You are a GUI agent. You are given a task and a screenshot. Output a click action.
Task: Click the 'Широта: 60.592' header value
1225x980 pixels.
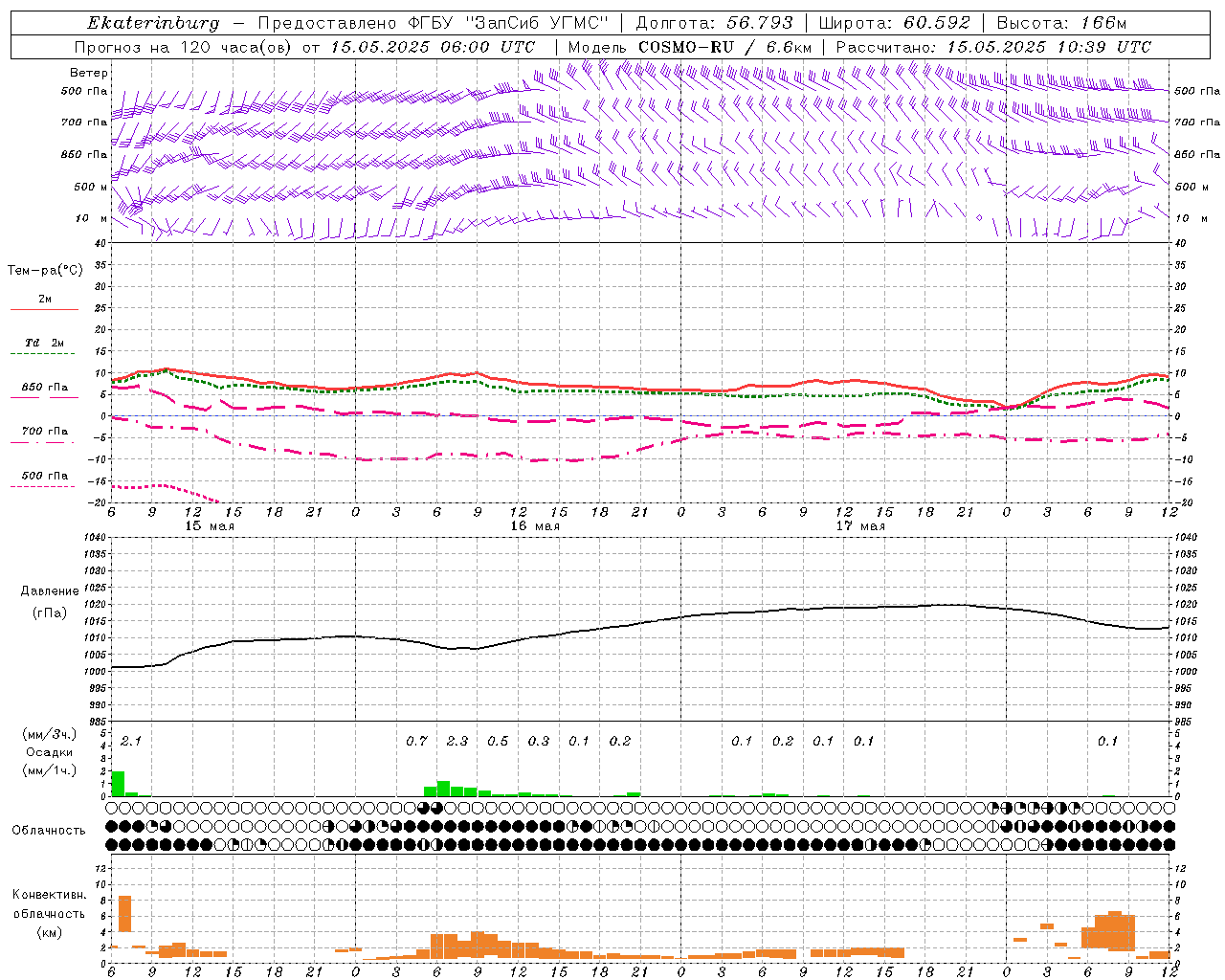895,23
